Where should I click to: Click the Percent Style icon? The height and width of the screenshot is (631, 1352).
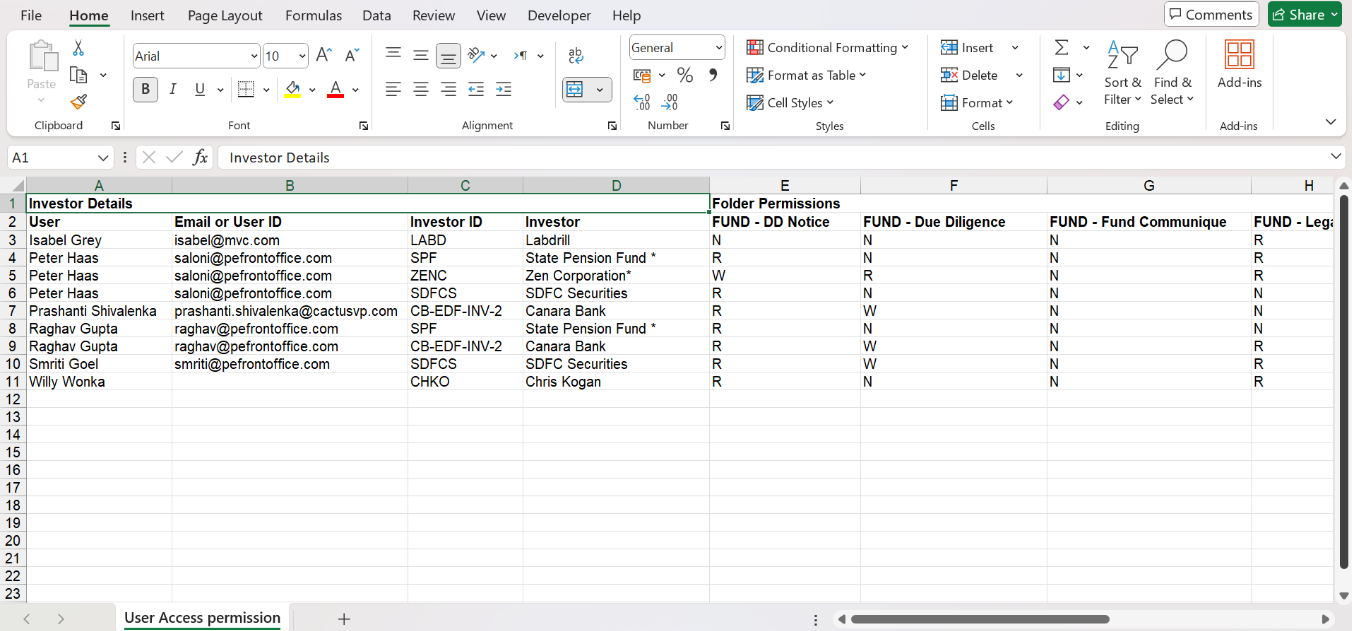685,75
